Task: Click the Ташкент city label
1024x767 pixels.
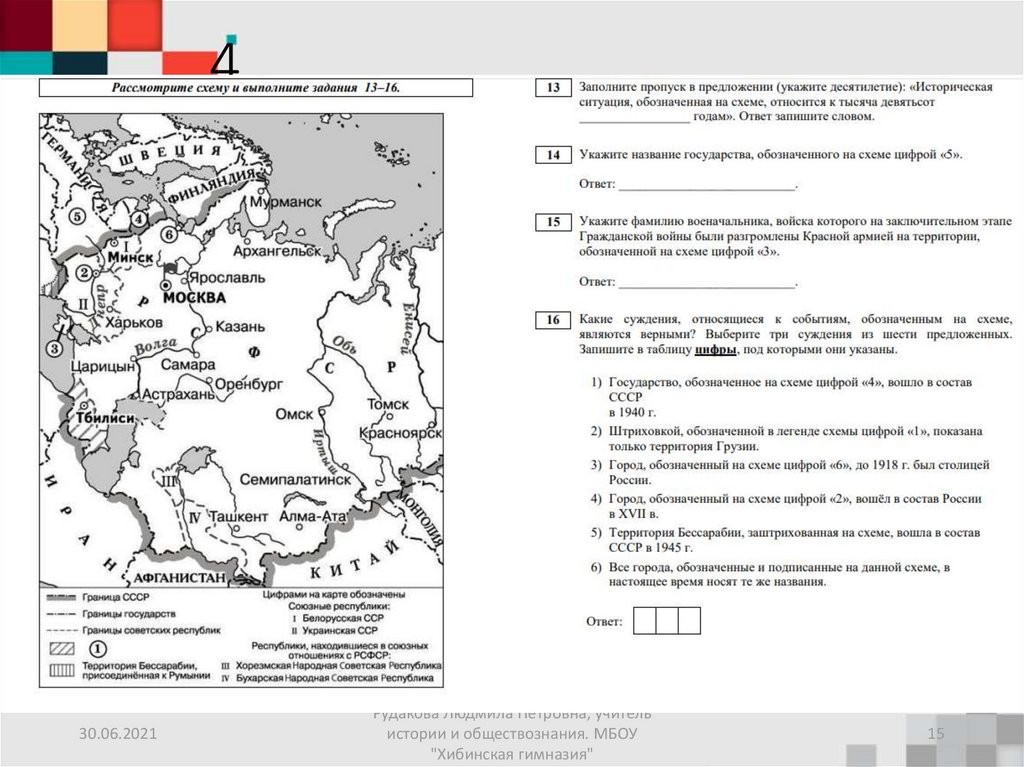Action: click(238, 517)
